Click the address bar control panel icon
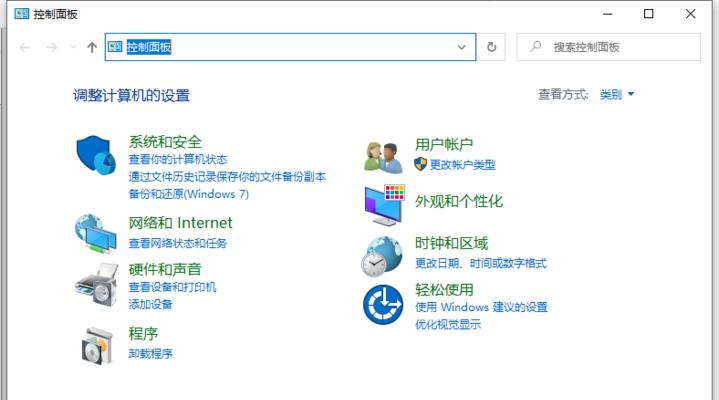Screen dimensions: 719x400 [115, 46]
